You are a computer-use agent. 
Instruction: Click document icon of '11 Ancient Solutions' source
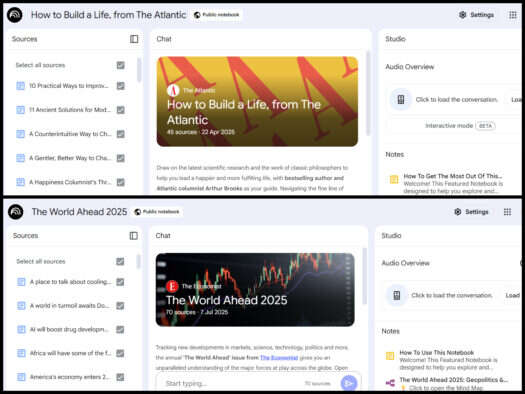click(x=20, y=110)
